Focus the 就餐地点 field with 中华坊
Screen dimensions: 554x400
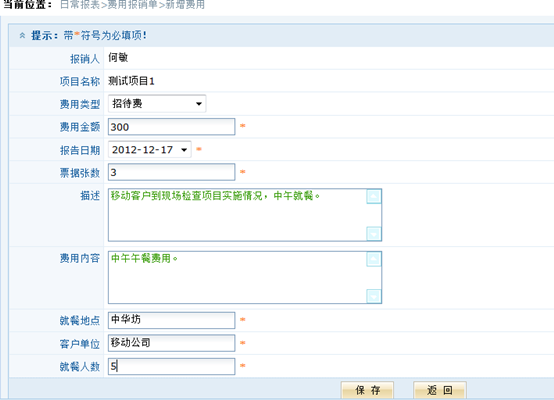tap(171, 320)
